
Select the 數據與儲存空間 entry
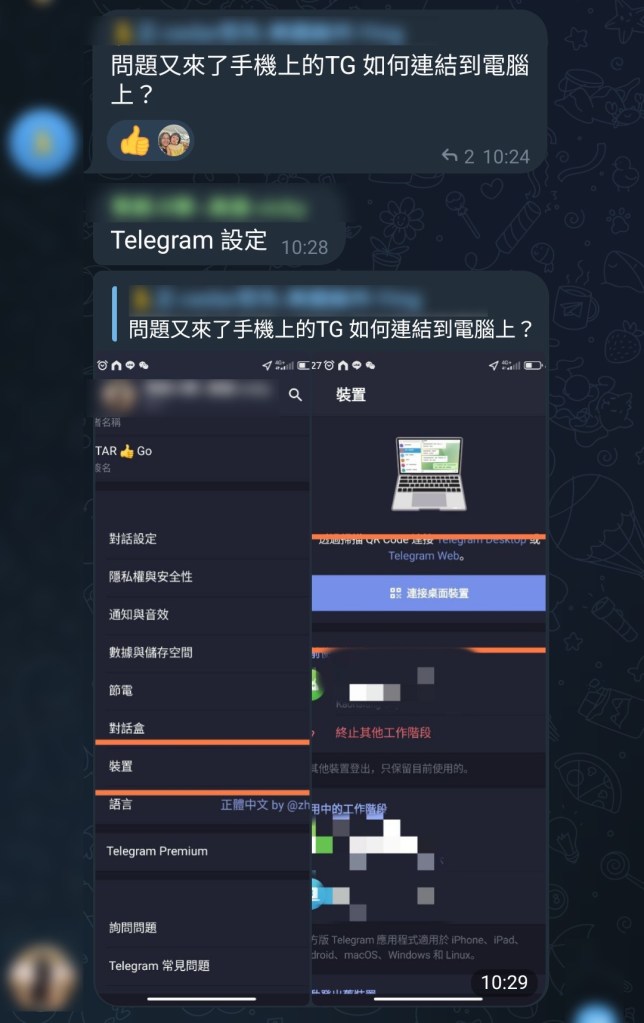pos(202,652)
